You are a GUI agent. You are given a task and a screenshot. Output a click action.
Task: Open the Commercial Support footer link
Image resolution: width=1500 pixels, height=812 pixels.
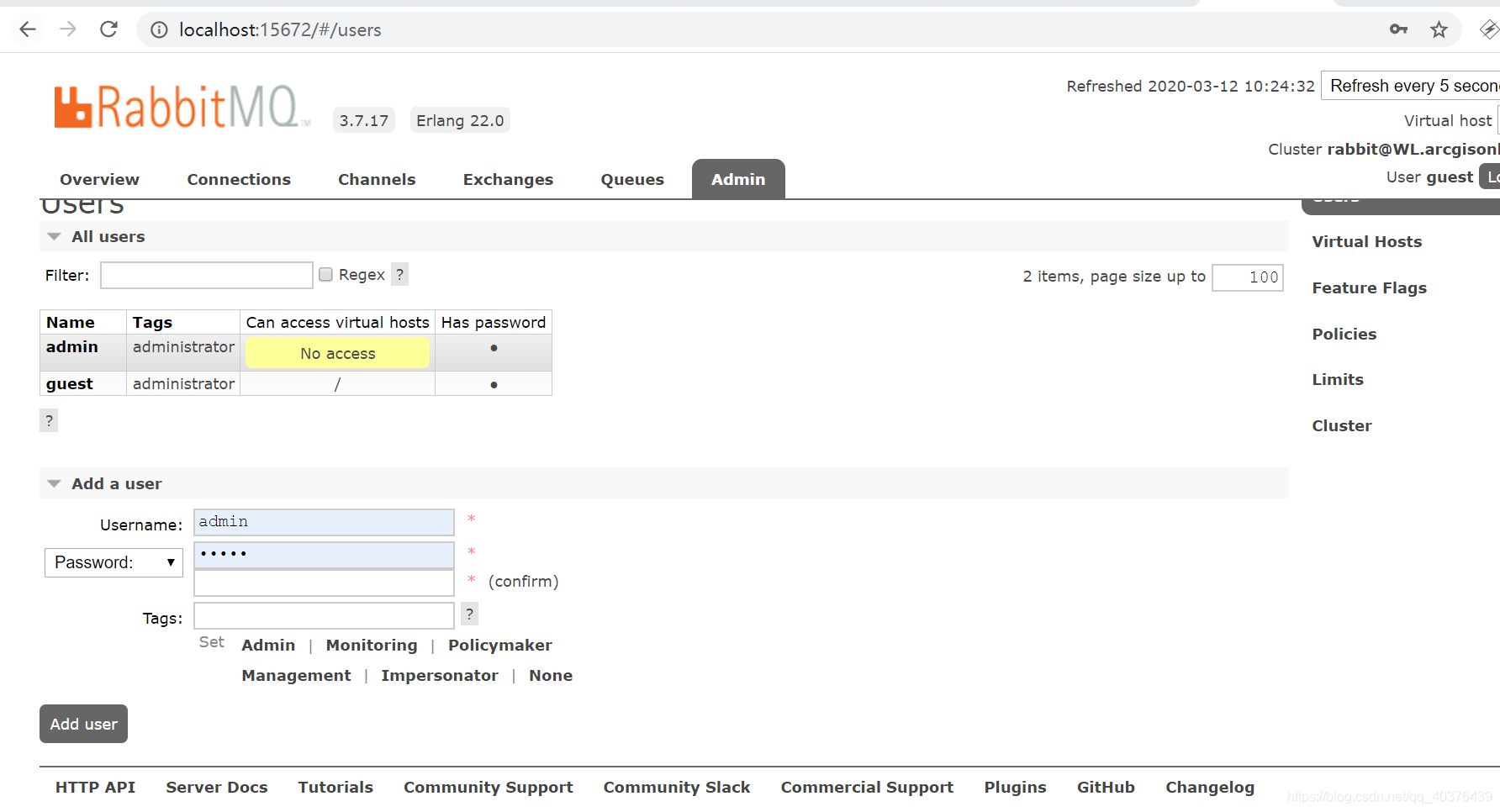[867, 787]
